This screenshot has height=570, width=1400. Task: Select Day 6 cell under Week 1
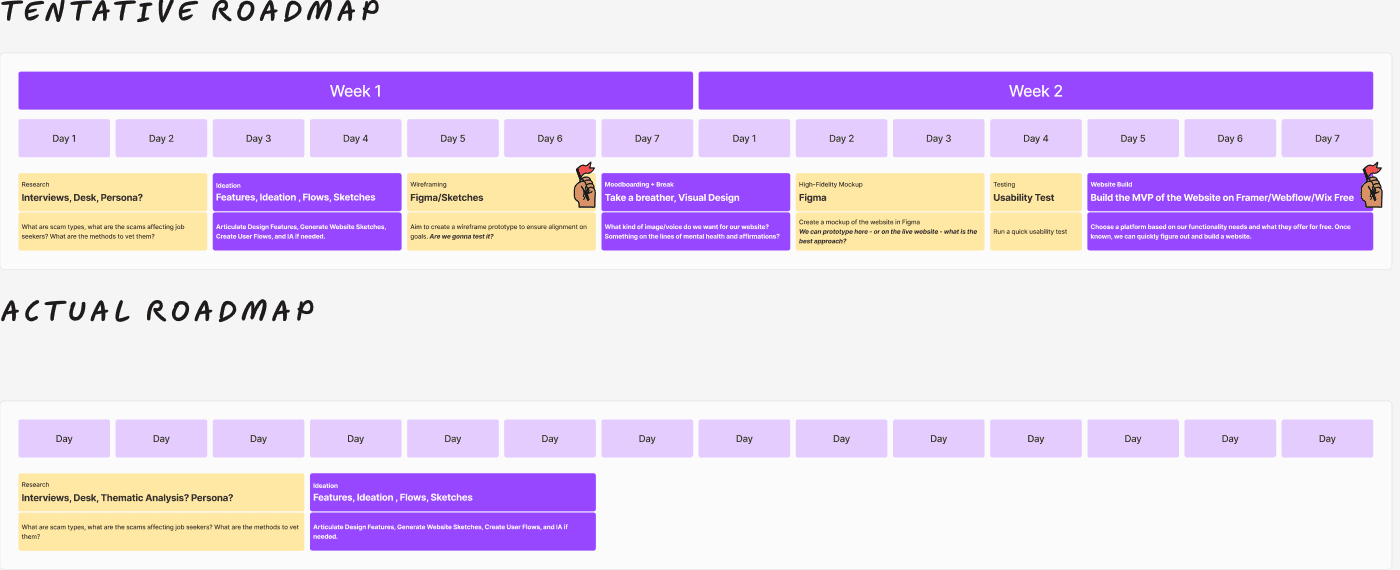click(550, 139)
